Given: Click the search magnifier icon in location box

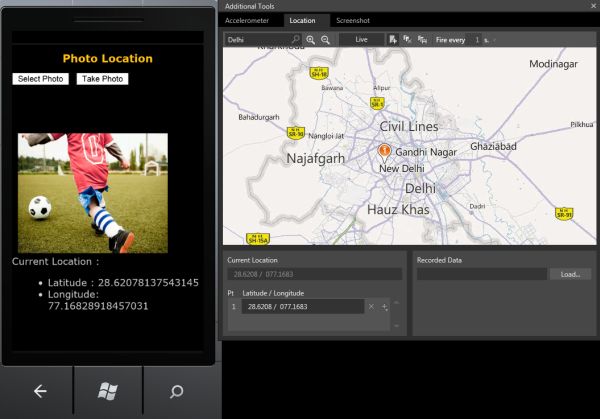Looking at the screenshot, I should (295, 39).
